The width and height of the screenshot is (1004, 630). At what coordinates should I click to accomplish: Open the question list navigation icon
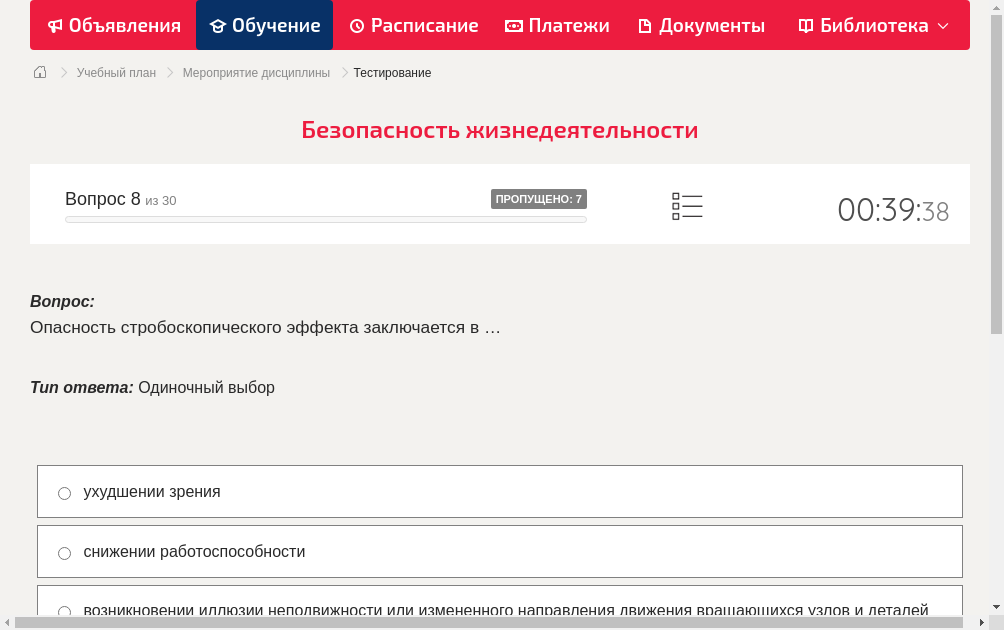[687, 205]
